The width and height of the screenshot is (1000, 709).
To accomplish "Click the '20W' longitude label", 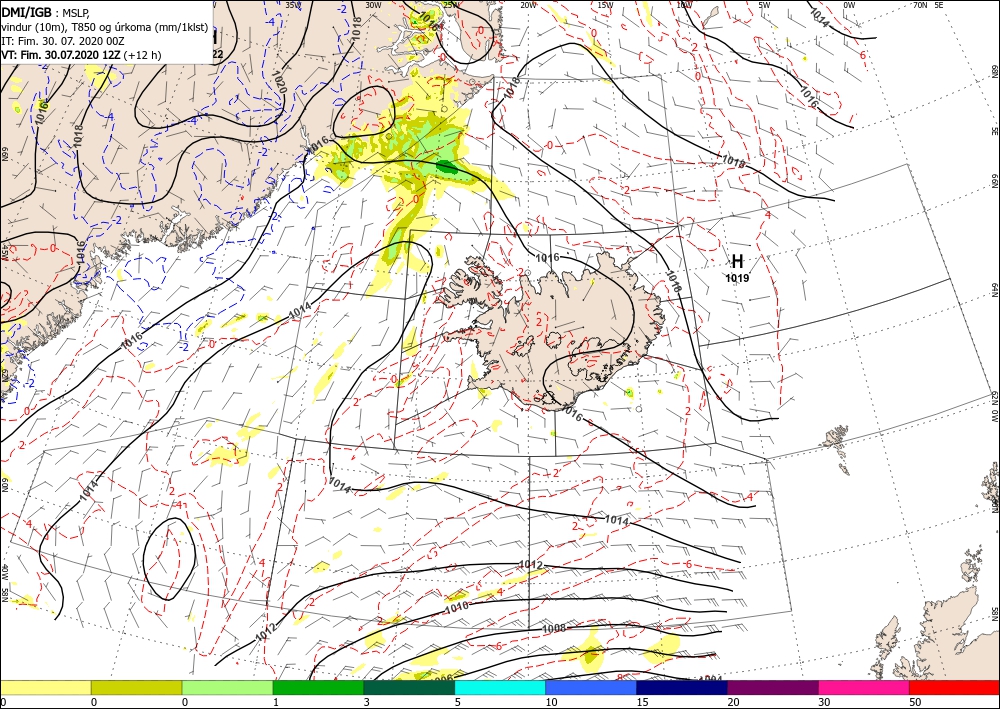I will 527,5.
